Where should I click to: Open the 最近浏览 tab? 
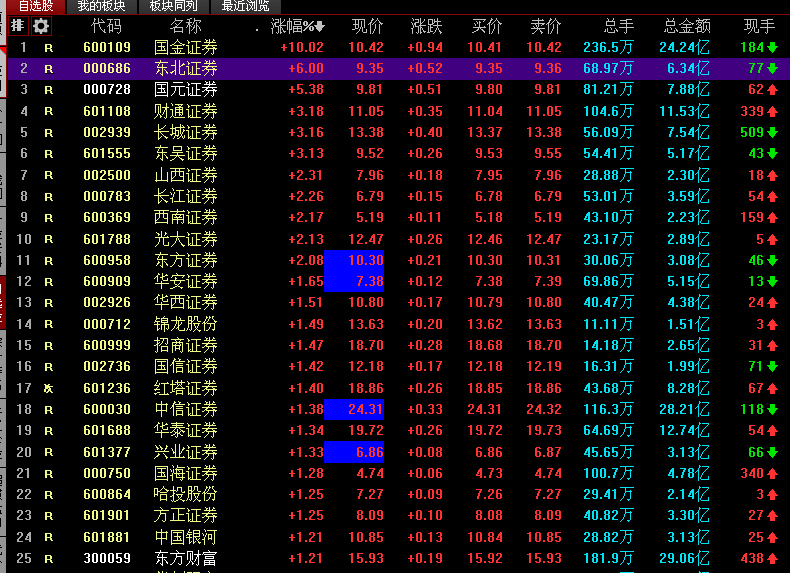point(245,6)
